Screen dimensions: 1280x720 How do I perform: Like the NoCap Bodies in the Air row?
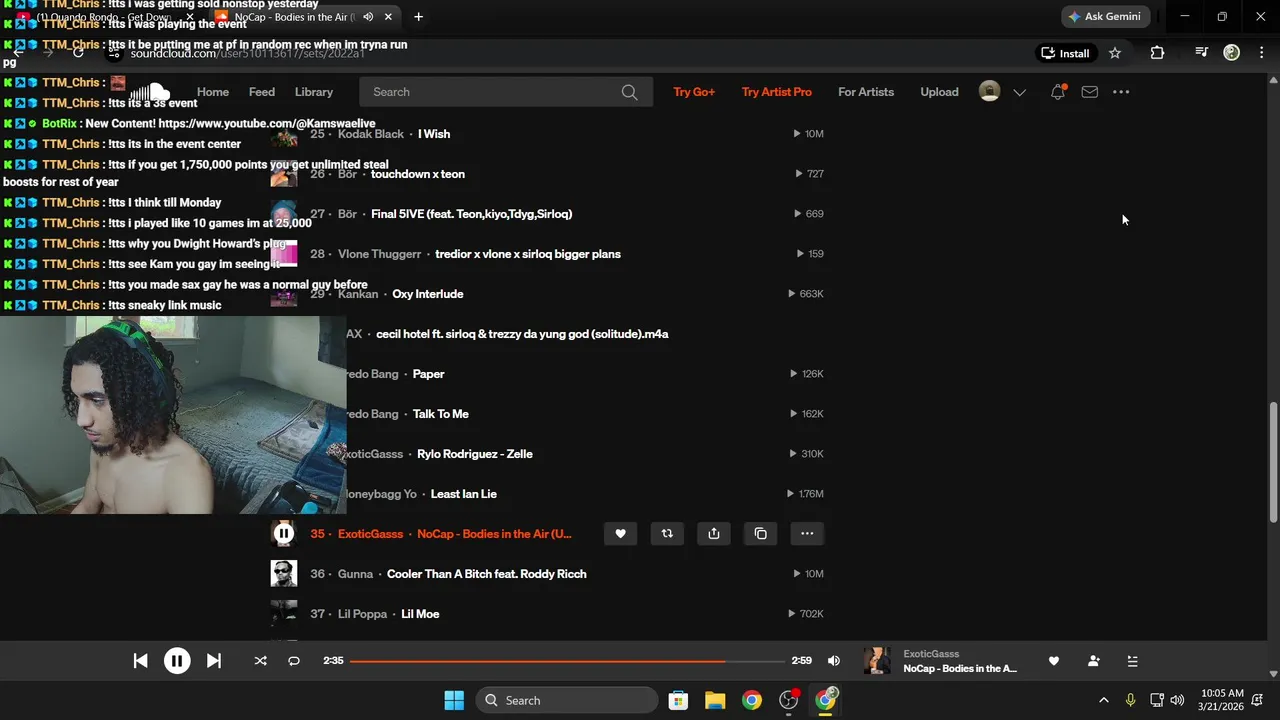pos(620,534)
